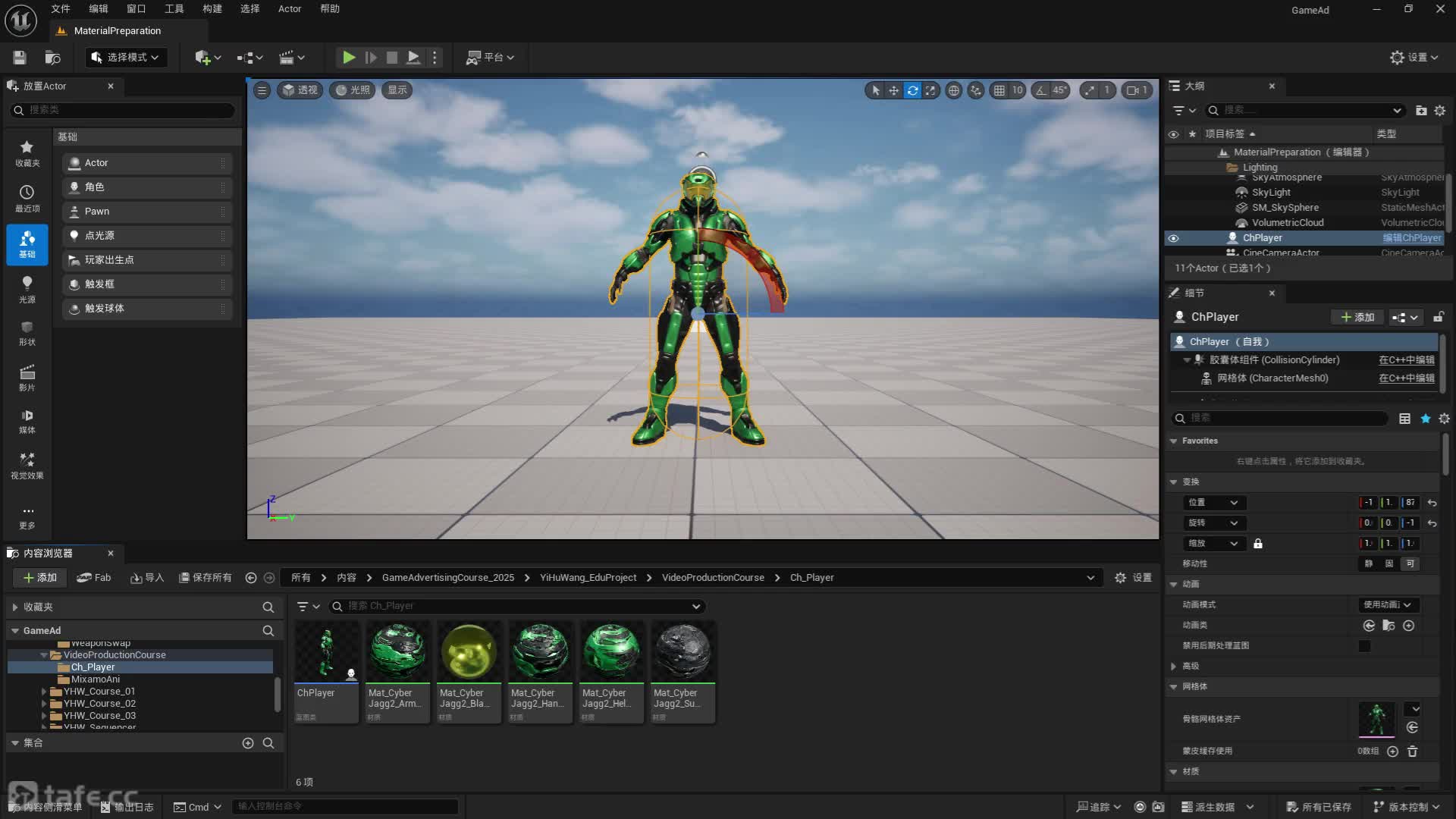Open the Visual Effects category in Place Actors
This screenshot has width=1456, height=819.
click(x=27, y=465)
